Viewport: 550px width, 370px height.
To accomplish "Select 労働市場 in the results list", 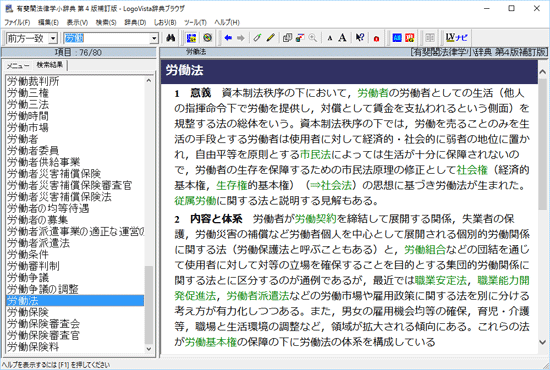I will pos(28,128).
